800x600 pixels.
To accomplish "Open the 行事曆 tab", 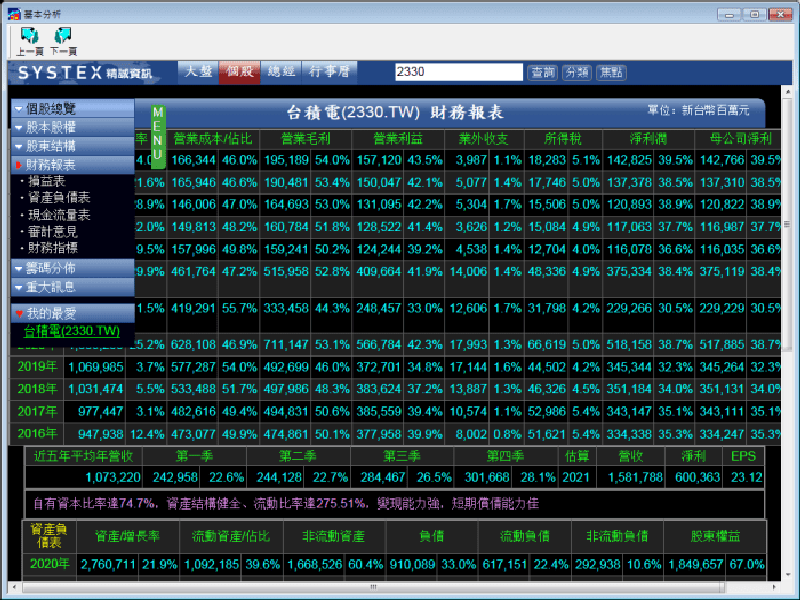I will (x=328, y=72).
